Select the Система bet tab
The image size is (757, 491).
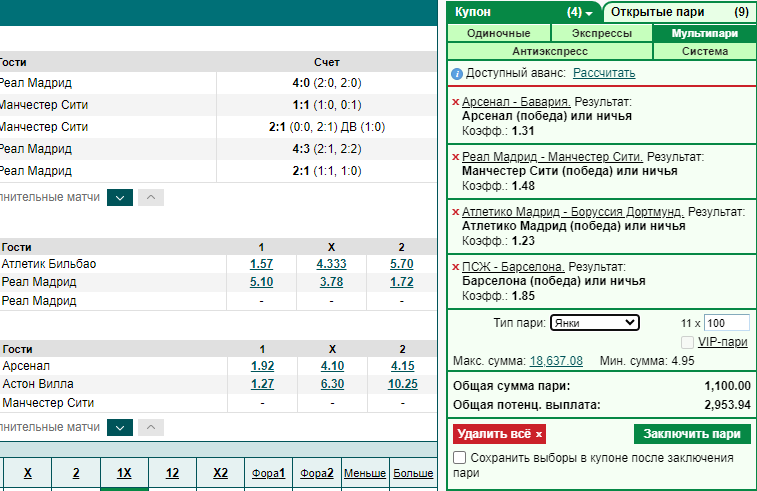[705, 51]
